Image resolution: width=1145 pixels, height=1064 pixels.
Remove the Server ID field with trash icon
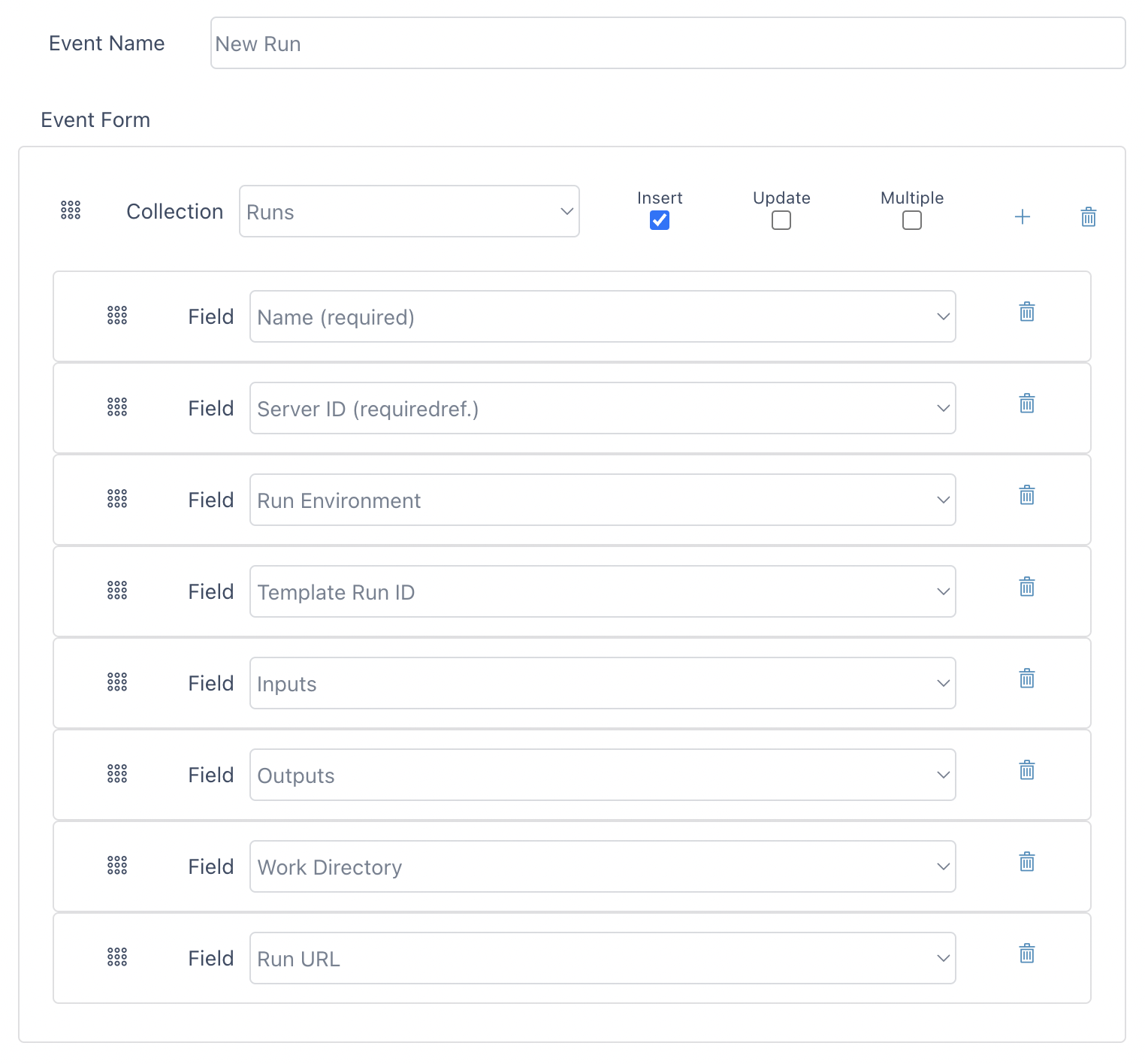click(1026, 404)
